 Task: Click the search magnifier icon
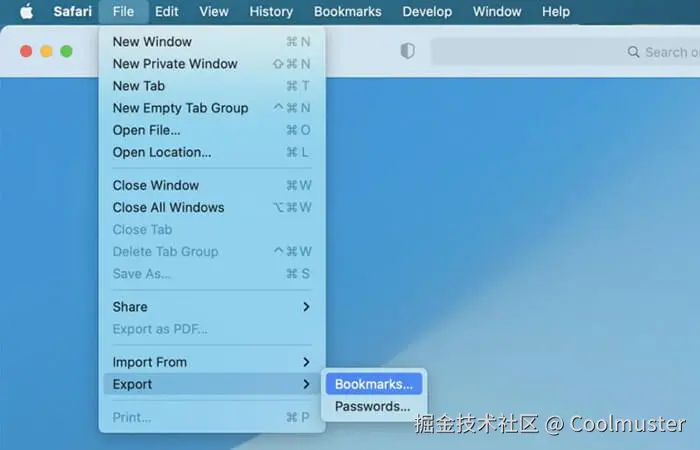pos(633,52)
